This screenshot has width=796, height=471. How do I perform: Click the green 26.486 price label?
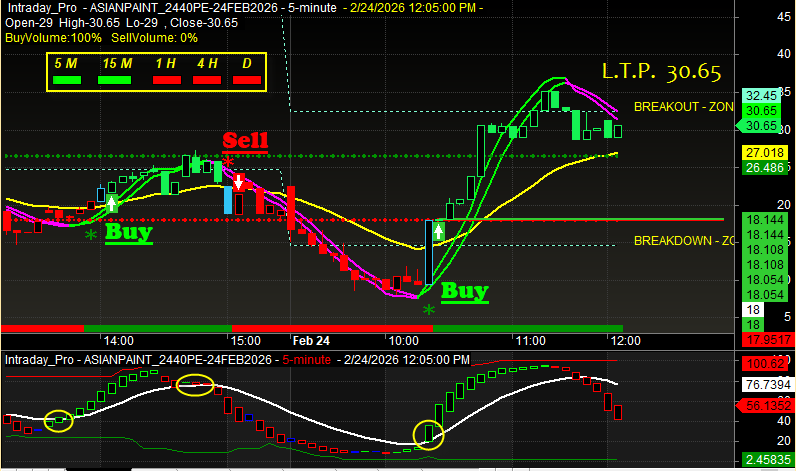pos(765,167)
